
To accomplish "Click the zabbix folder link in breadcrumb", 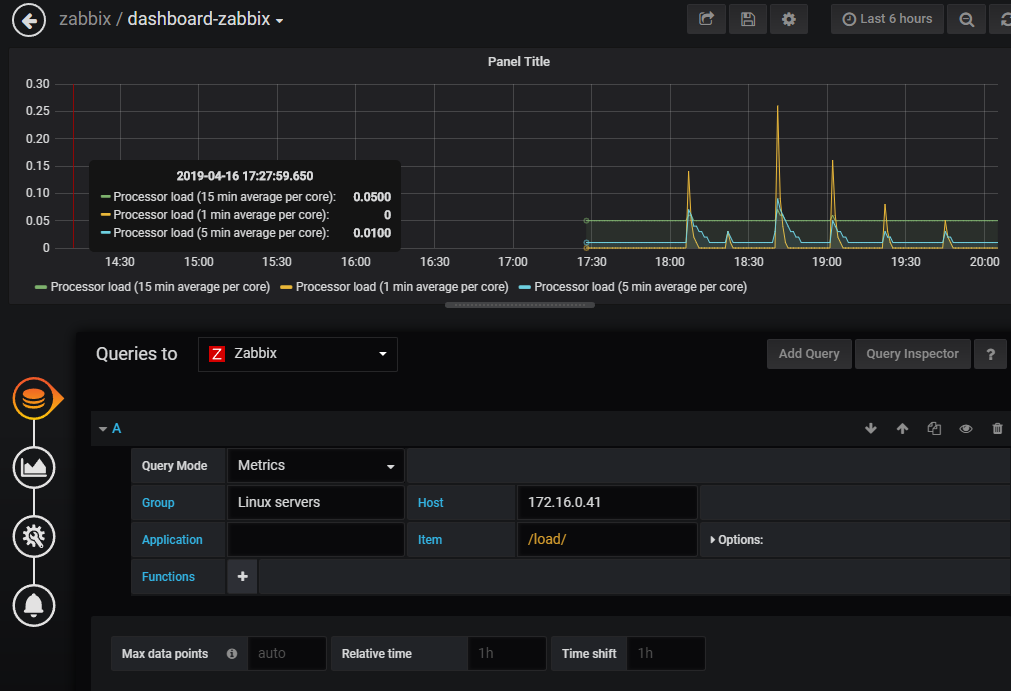I will [x=85, y=19].
